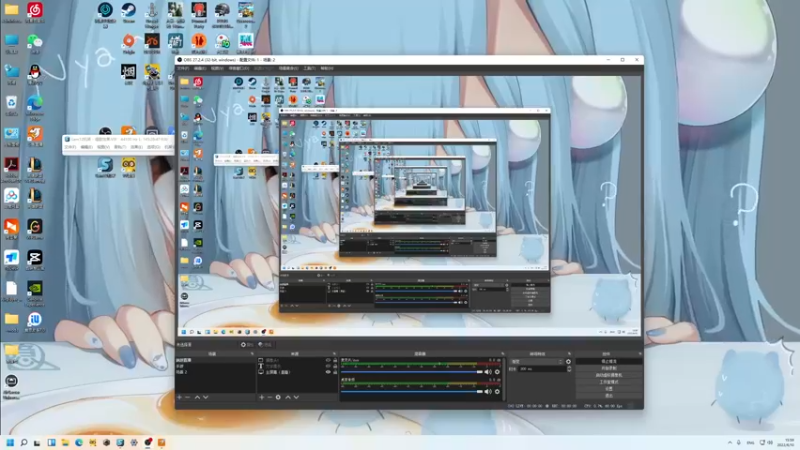
Task: Open Microsoft Edge desktop shortcut
Action: click(x=35, y=105)
